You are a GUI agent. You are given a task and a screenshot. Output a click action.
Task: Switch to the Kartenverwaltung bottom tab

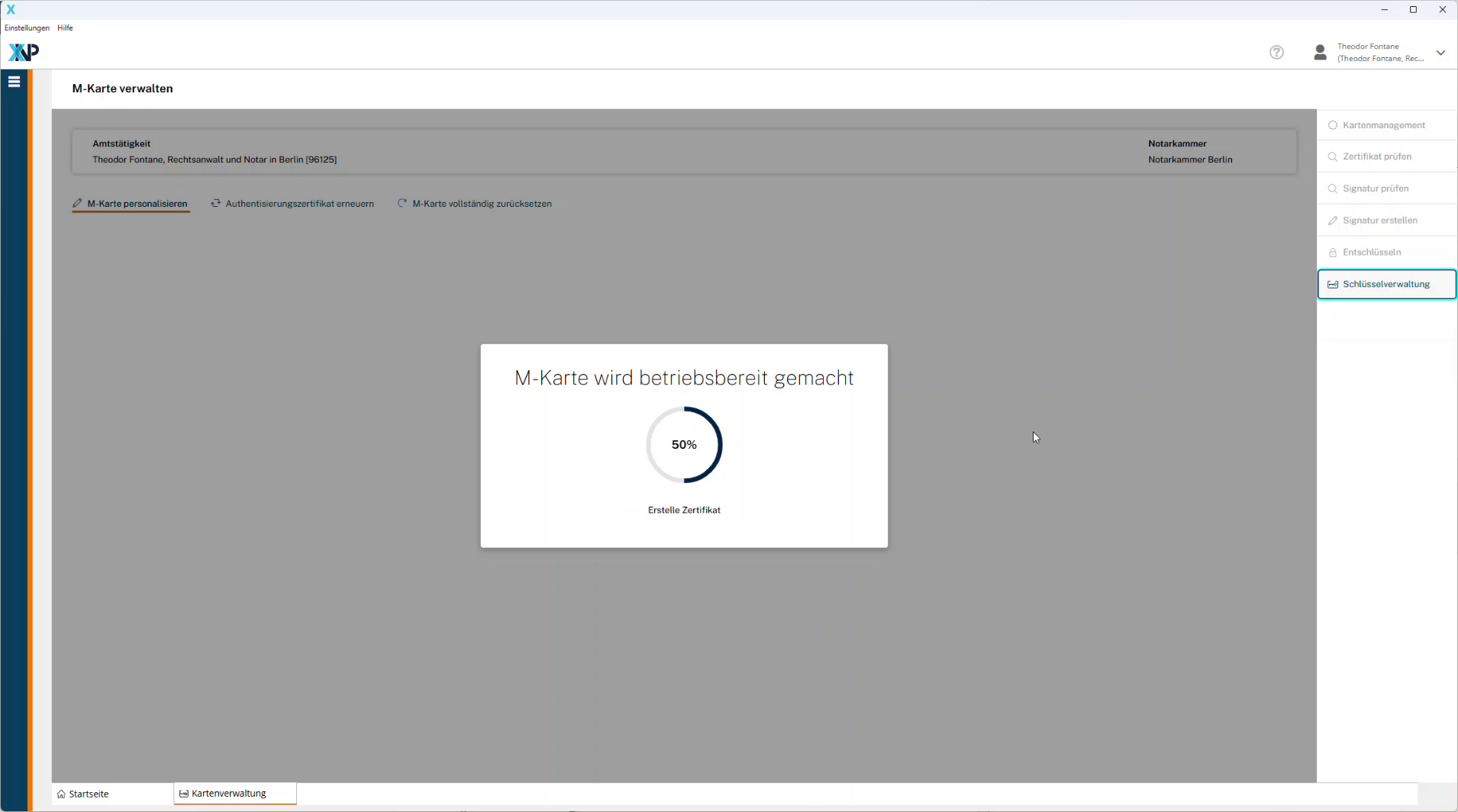coord(228,794)
